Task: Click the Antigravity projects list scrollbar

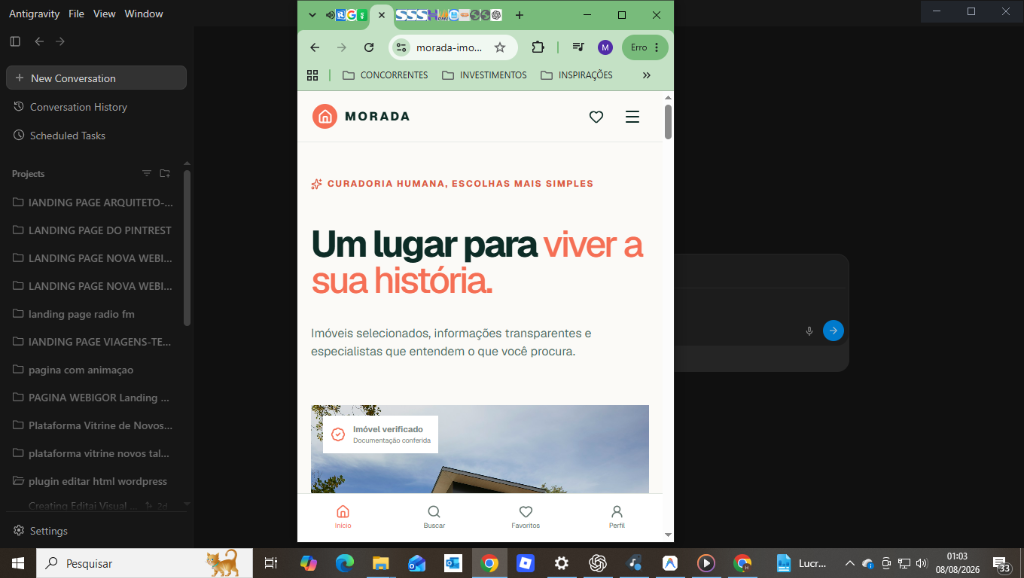Action: (x=187, y=248)
